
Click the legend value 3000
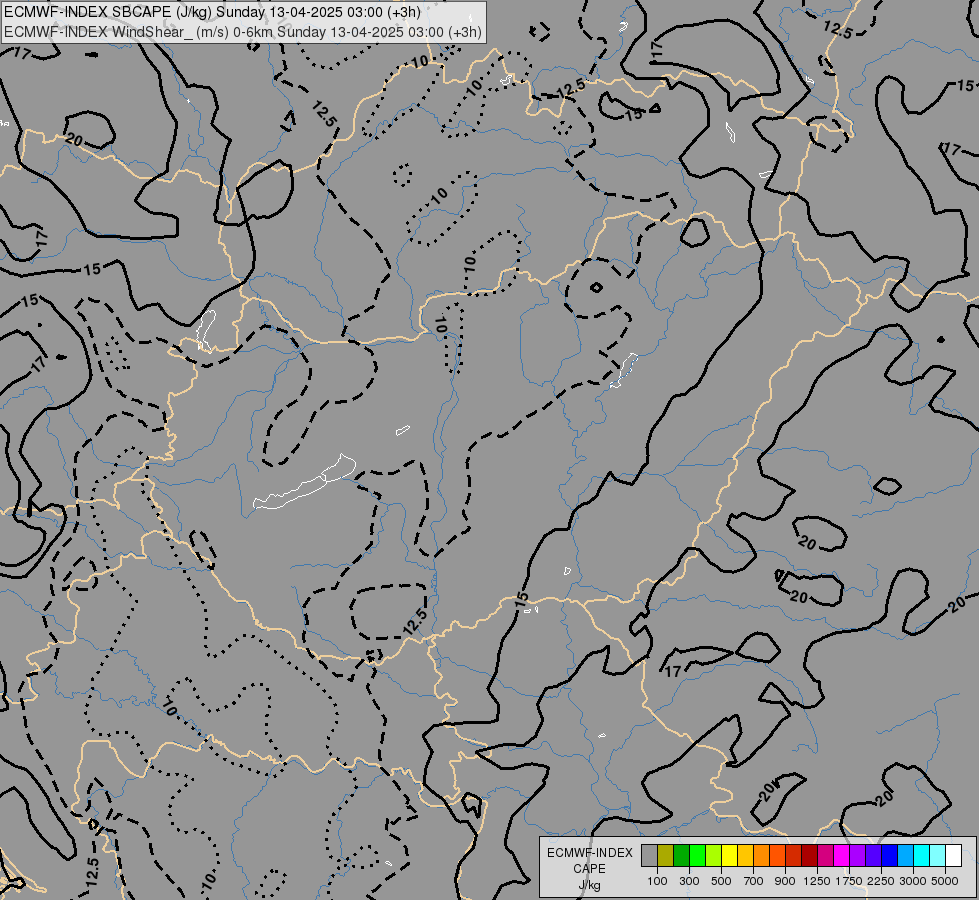click(x=913, y=881)
